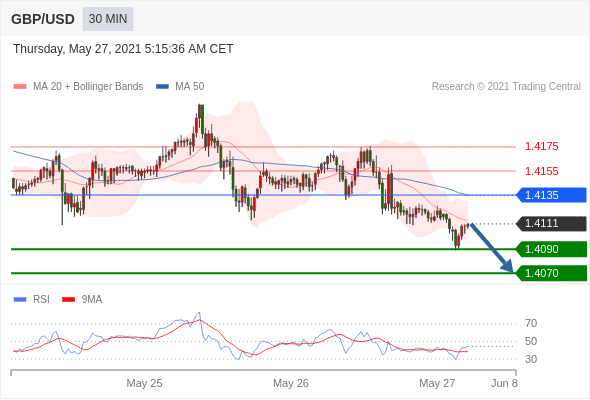
Task: Click the green 1.4070 target price tag
Action: click(552, 273)
